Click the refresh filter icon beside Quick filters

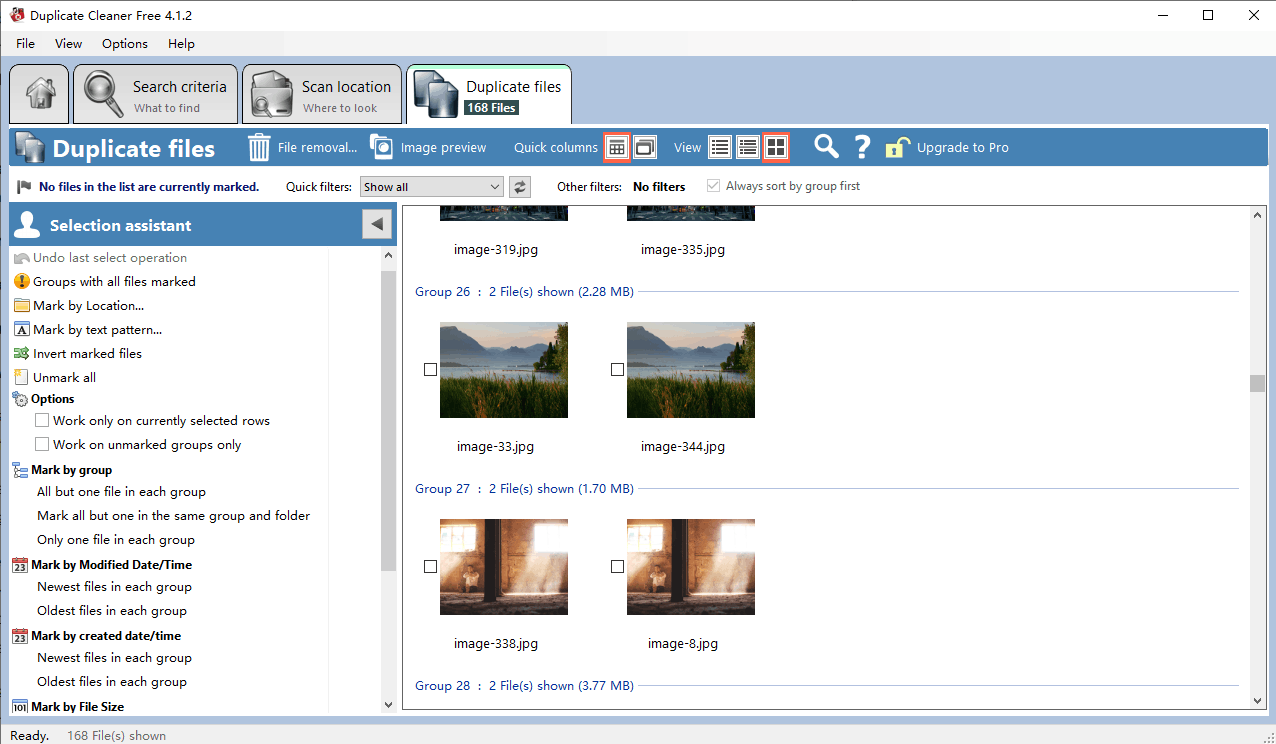pos(520,186)
